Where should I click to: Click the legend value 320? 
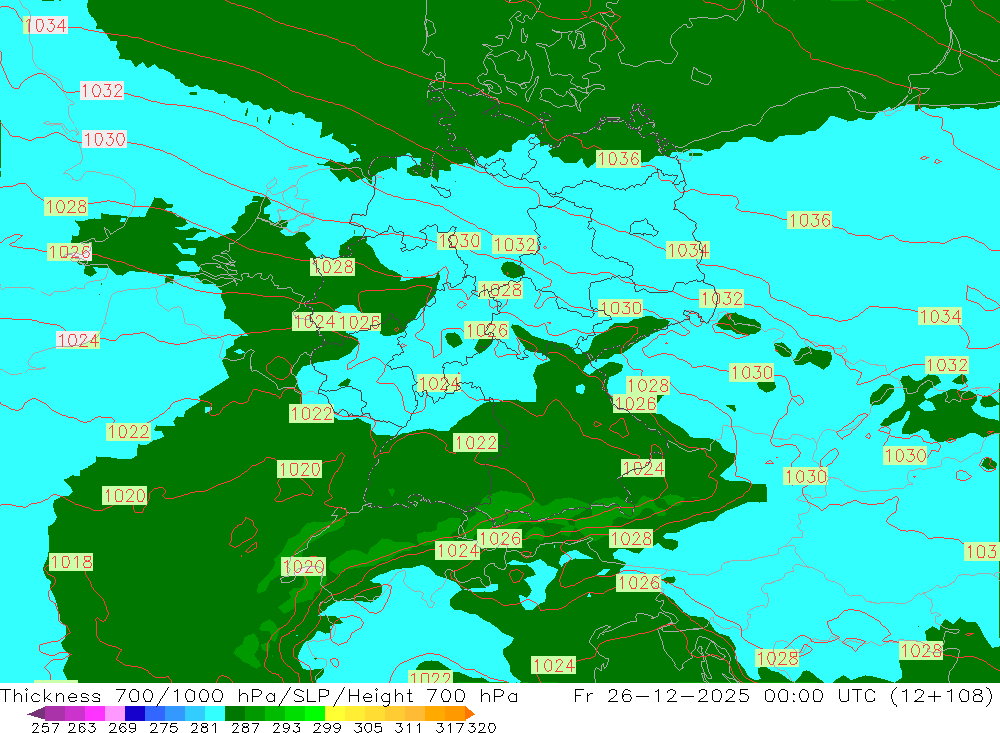[482, 728]
